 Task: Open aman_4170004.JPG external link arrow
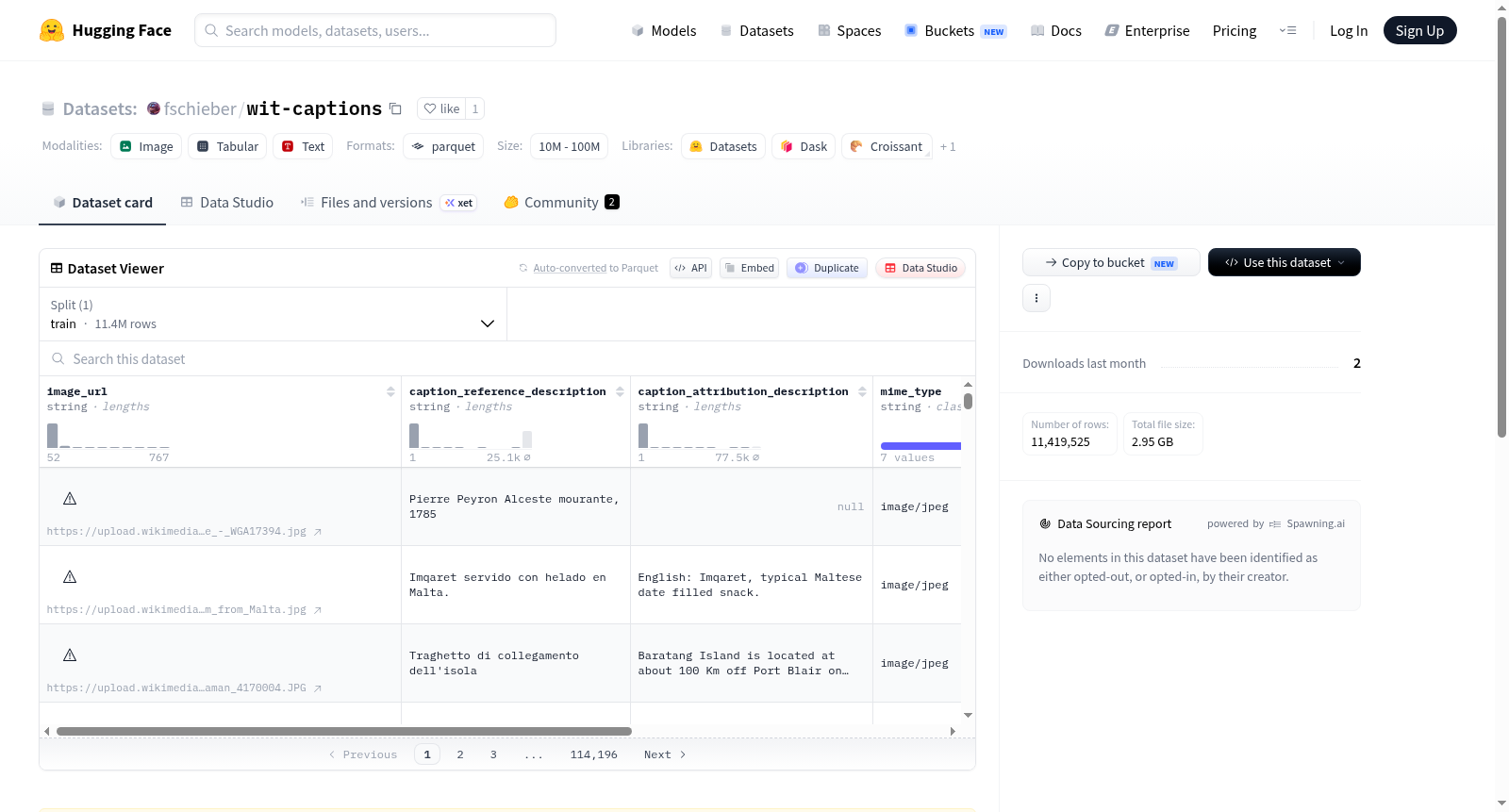[x=318, y=688]
